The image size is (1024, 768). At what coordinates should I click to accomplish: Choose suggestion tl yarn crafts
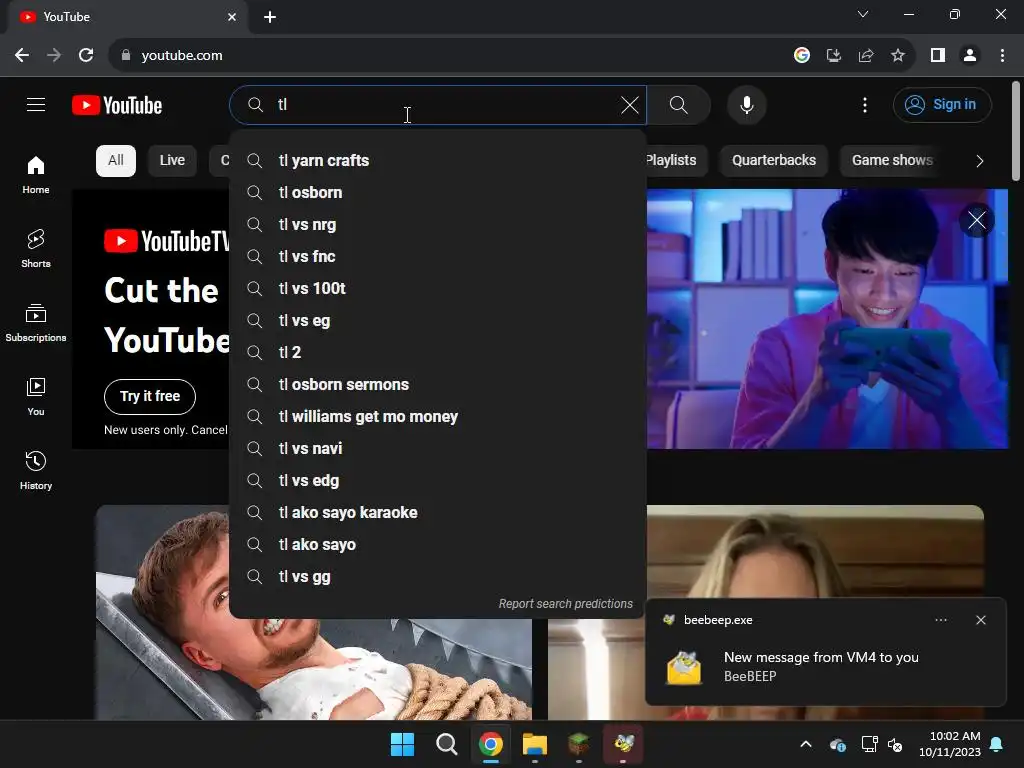pyautogui.click(x=438, y=161)
